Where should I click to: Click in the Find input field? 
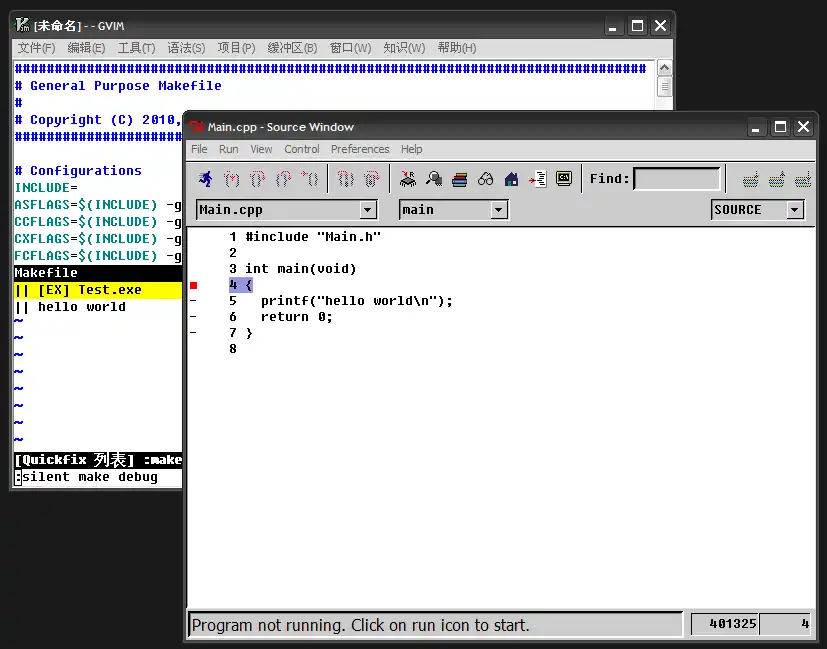[x=677, y=179]
